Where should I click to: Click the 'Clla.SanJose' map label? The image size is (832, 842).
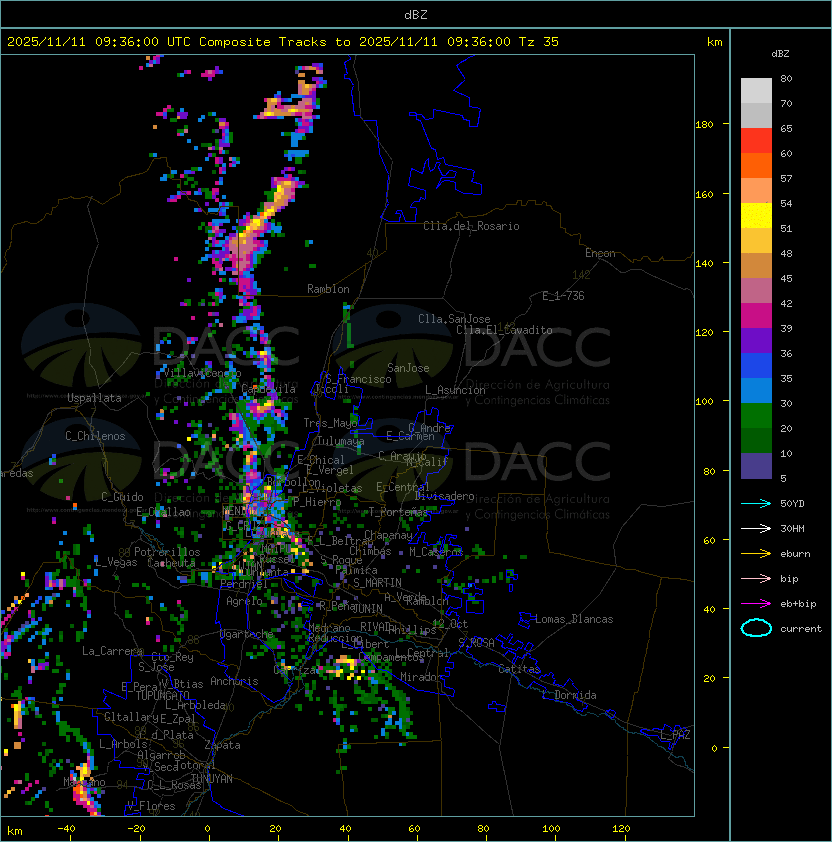(x=454, y=319)
